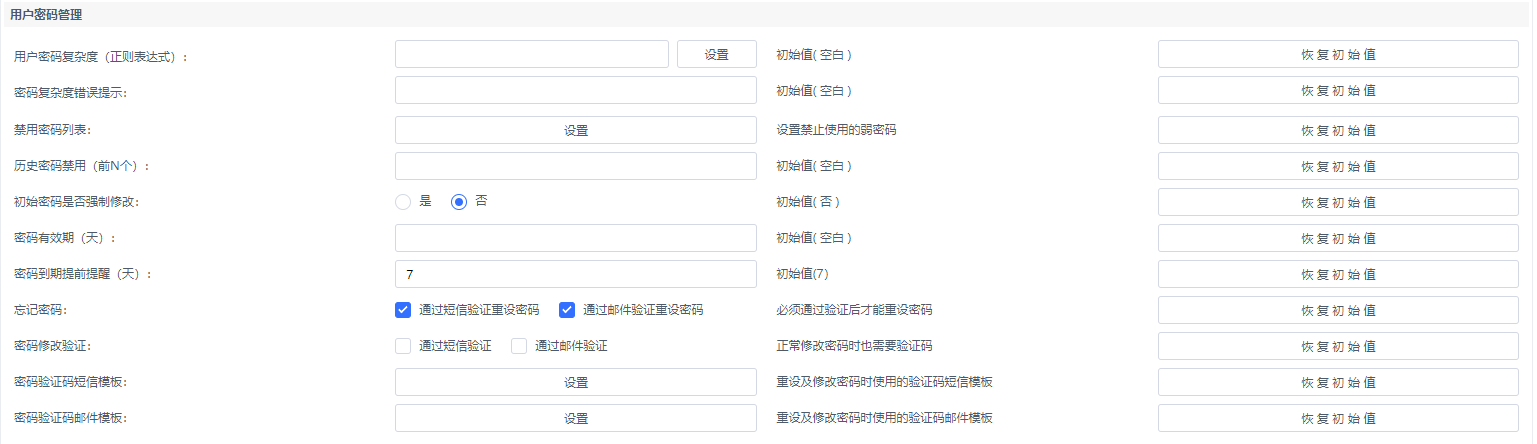
Task: Uncheck 通过邮件验证重设密码 checkbox
Action: tap(567, 310)
